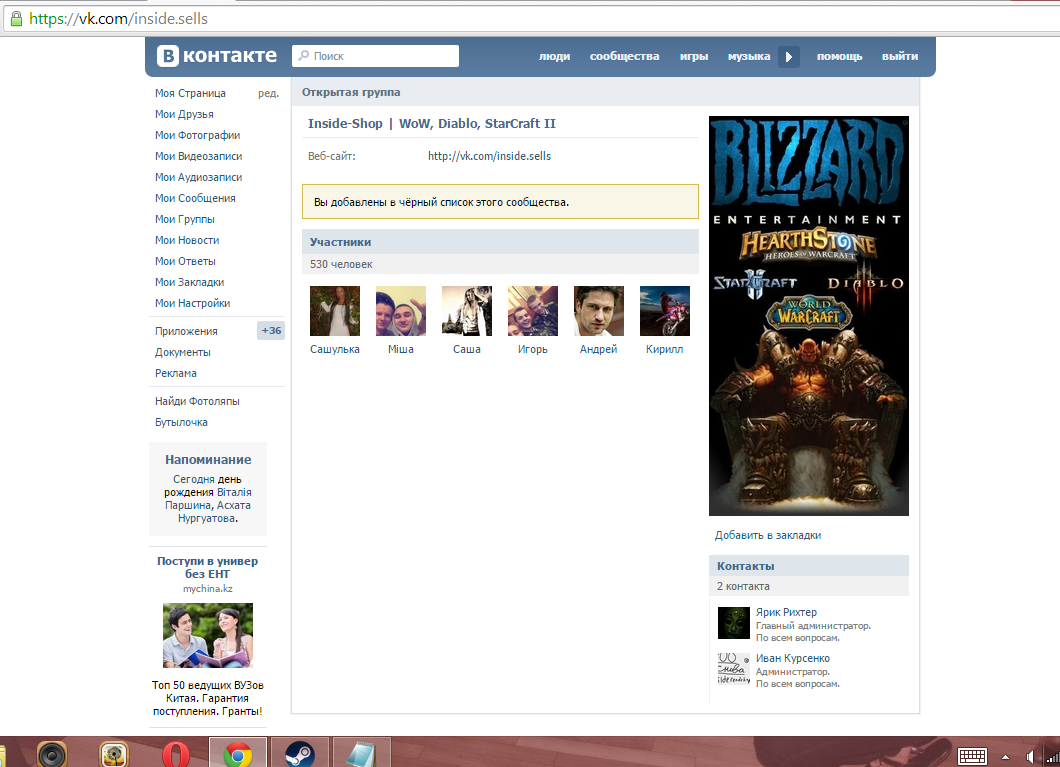1060x767 pixels.
Task: Open Міша member avatar
Action: (401, 311)
